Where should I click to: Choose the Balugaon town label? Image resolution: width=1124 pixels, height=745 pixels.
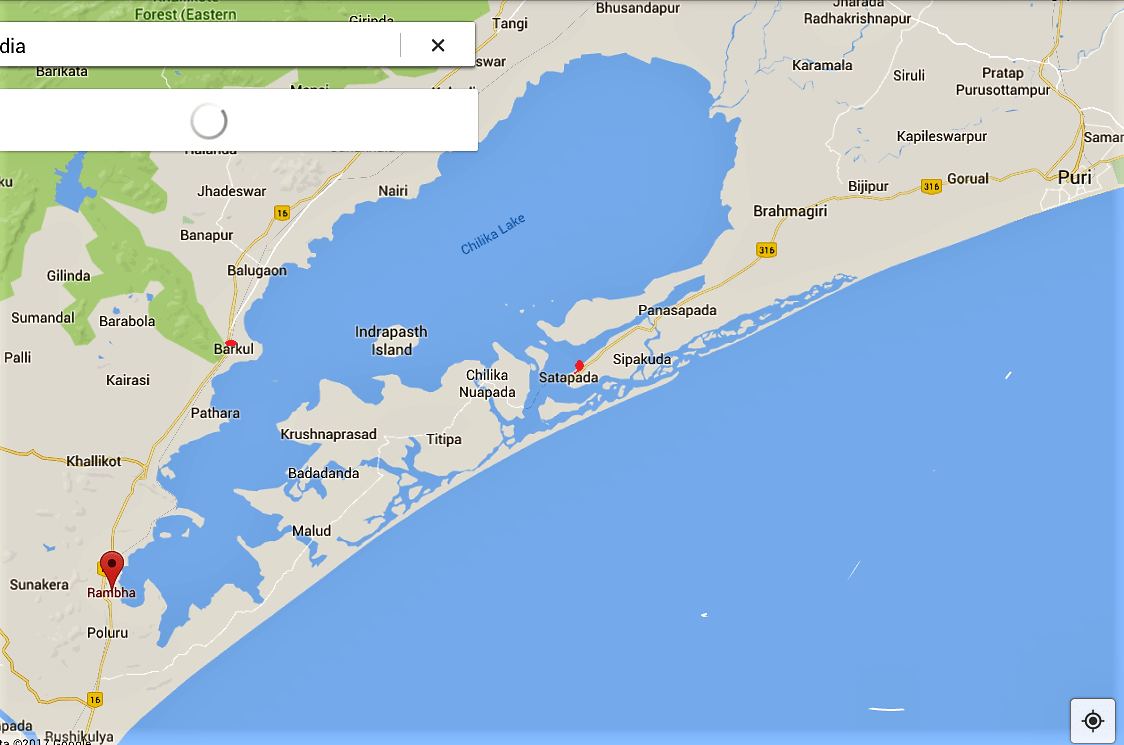pyautogui.click(x=257, y=270)
